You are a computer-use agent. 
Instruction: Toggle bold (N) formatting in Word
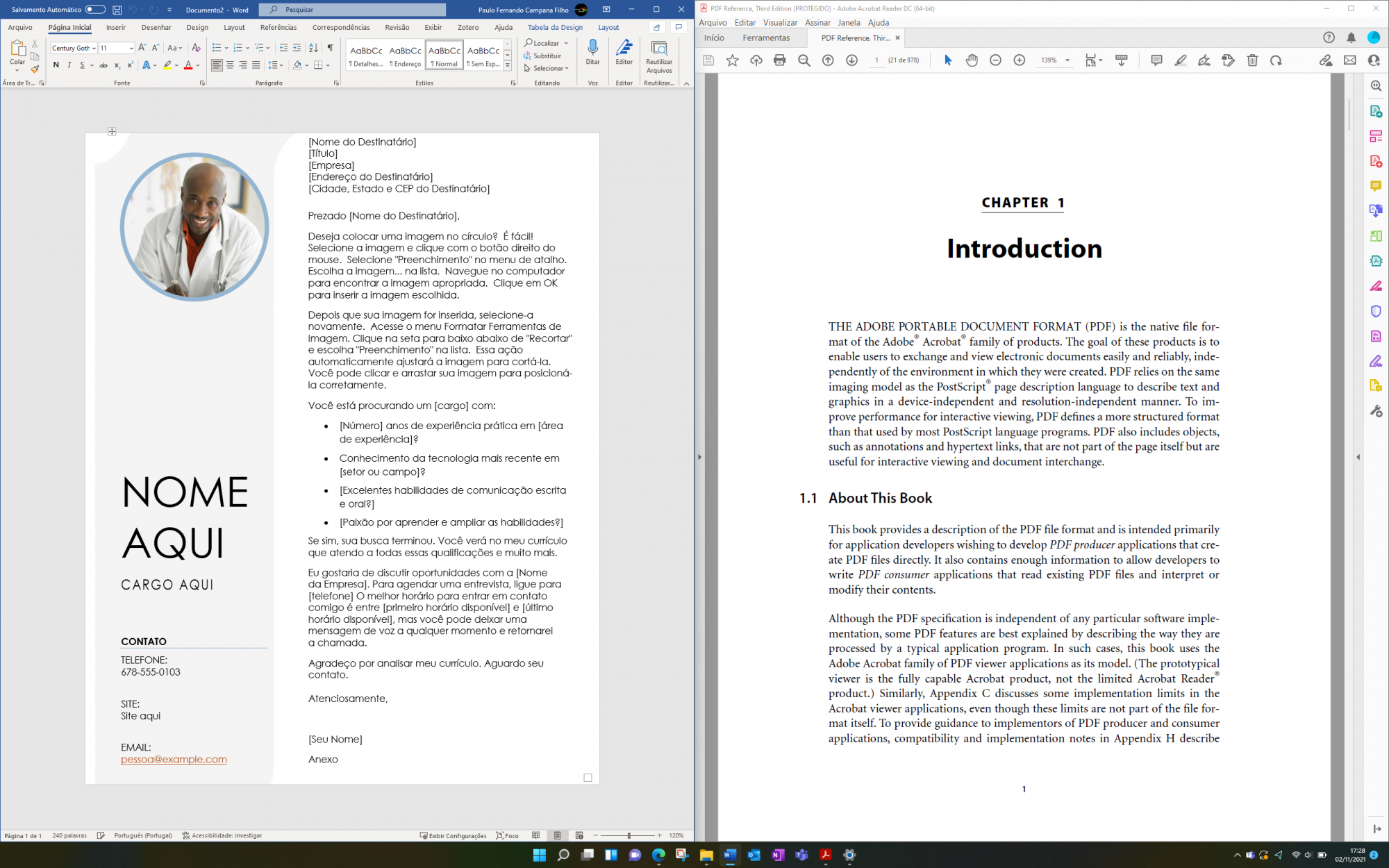click(56, 65)
